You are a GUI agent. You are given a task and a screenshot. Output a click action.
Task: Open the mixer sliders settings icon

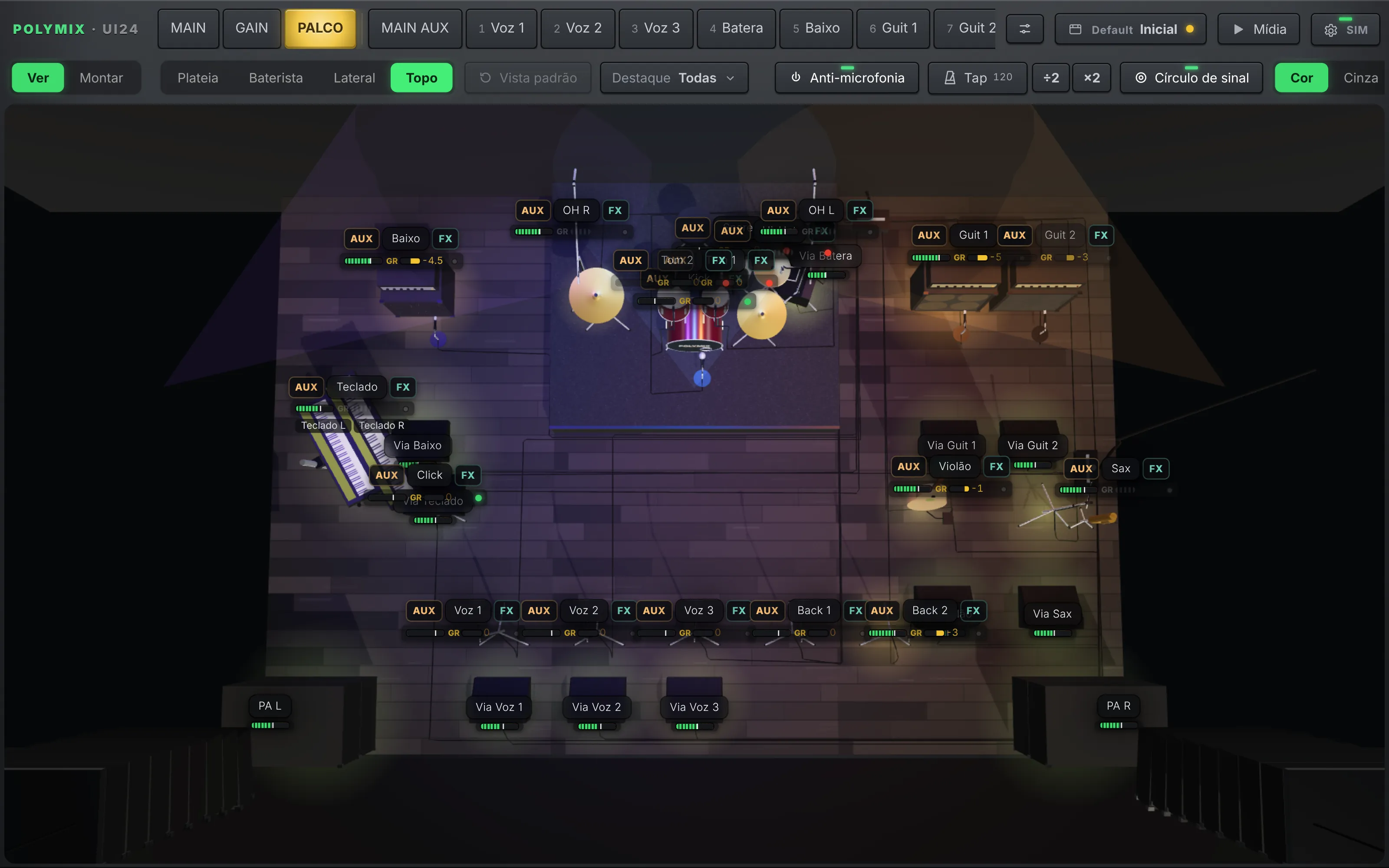(1024, 29)
